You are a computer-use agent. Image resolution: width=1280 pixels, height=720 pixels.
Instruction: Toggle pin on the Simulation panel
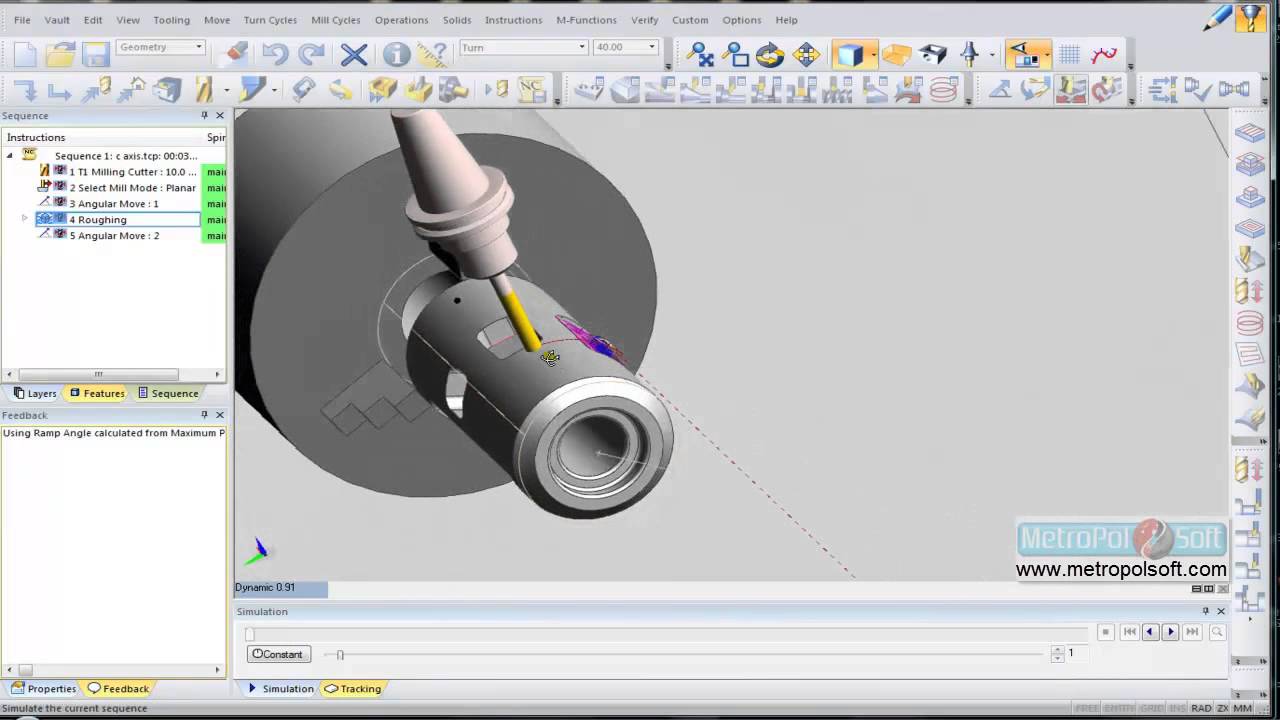[x=1206, y=611]
